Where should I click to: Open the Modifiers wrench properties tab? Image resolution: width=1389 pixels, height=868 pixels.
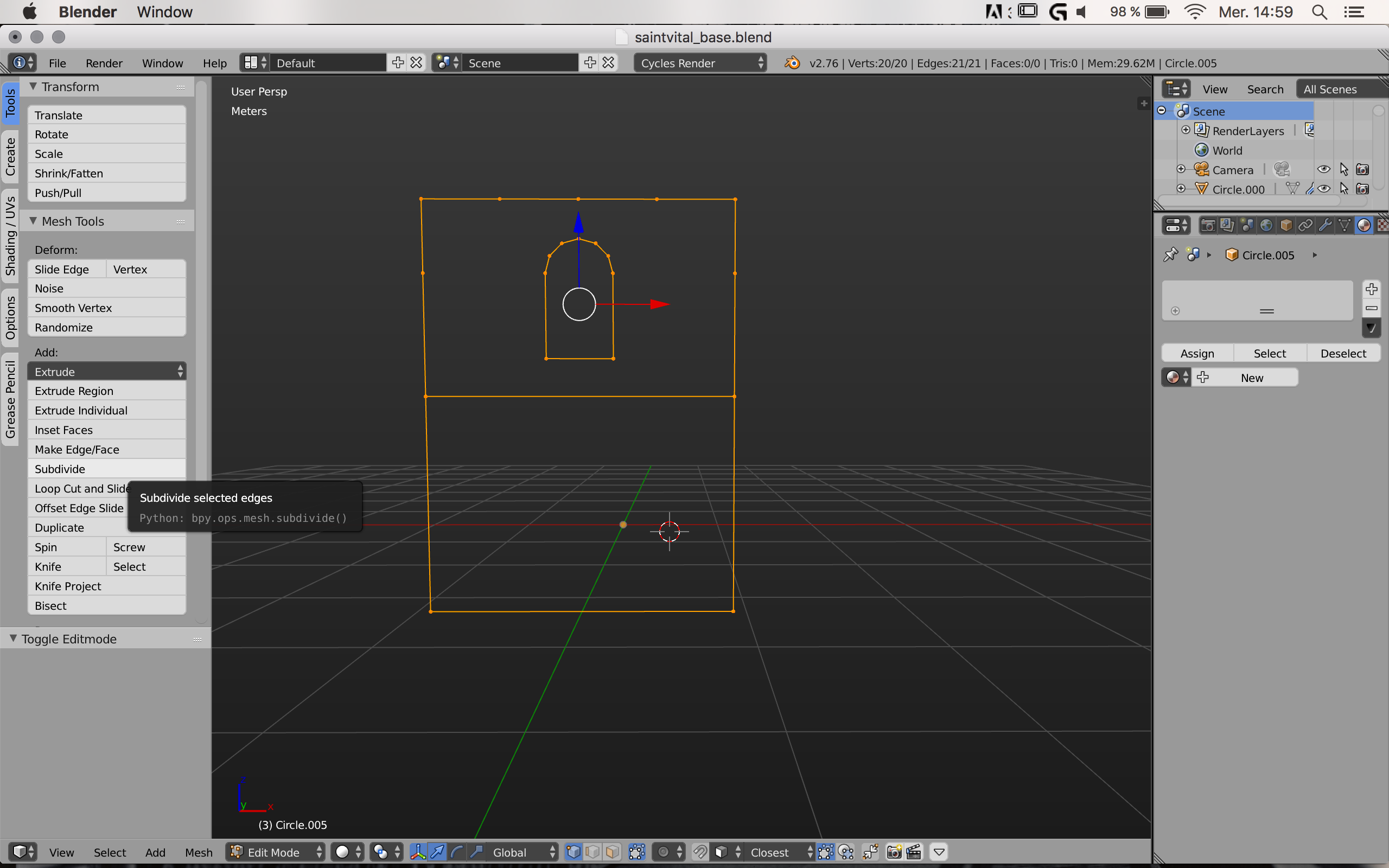click(x=1325, y=225)
